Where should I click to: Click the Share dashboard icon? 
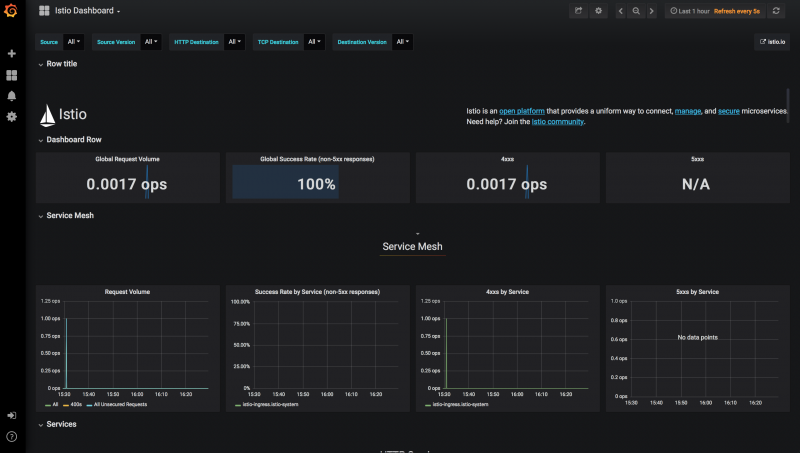click(578, 11)
